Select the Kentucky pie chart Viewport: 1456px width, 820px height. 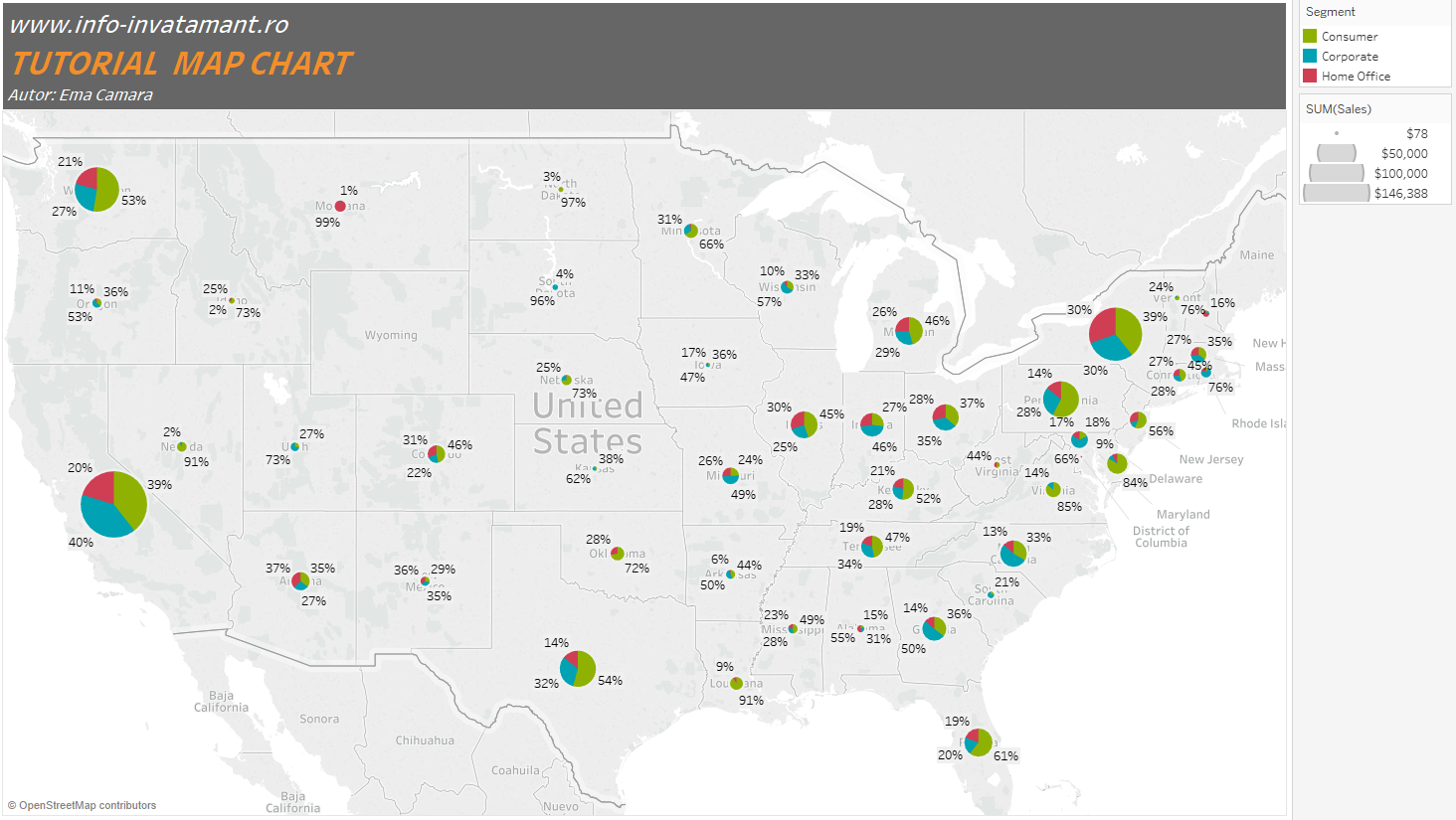click(903, 489)
